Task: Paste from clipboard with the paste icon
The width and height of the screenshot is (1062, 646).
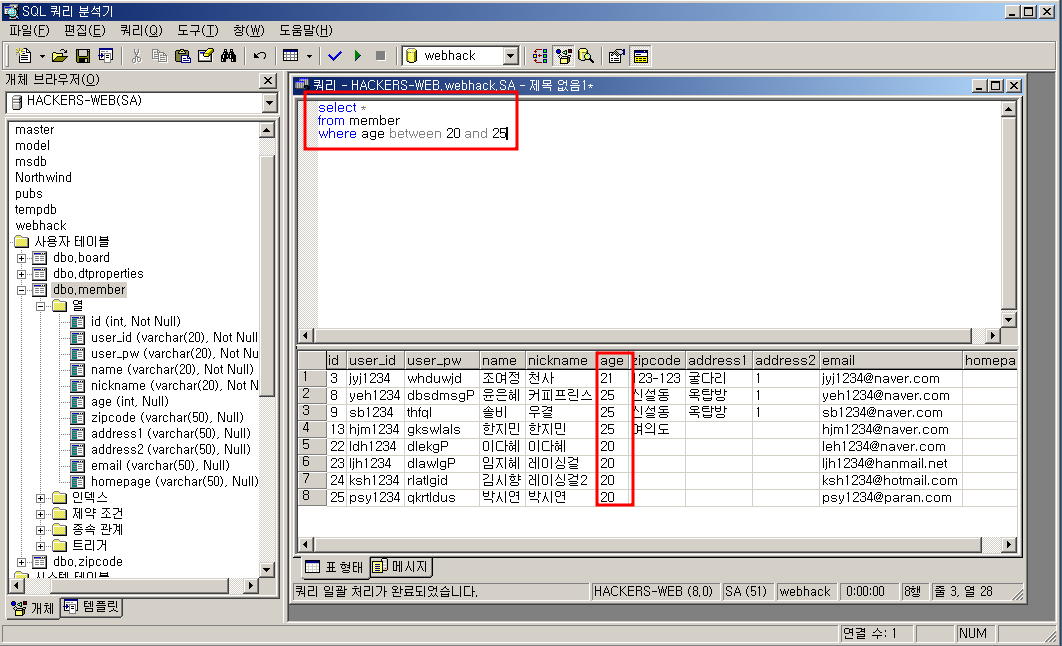Action: pos(182,56)
